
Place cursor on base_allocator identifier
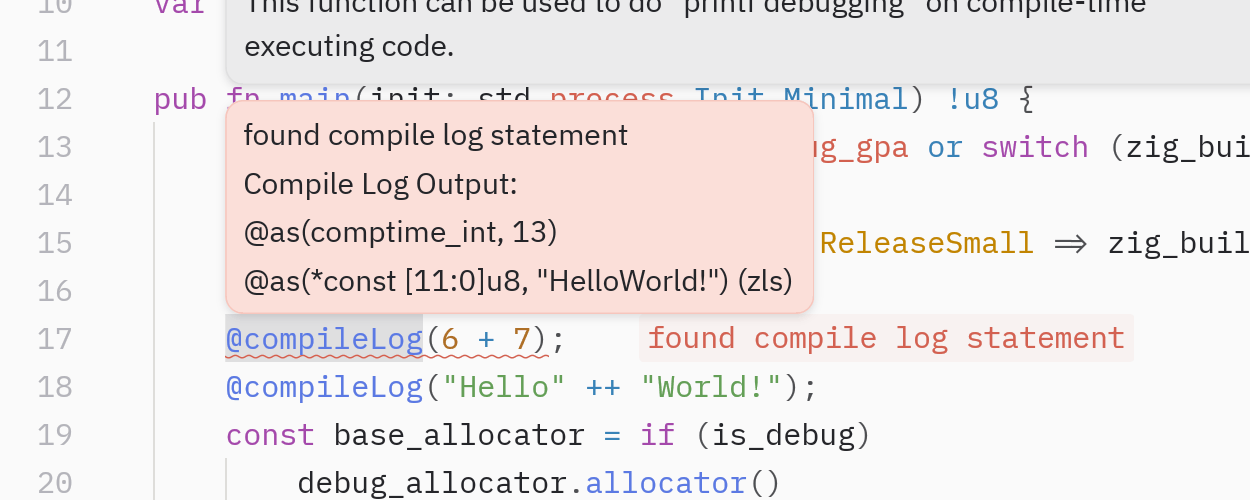(x=458, y=435)
